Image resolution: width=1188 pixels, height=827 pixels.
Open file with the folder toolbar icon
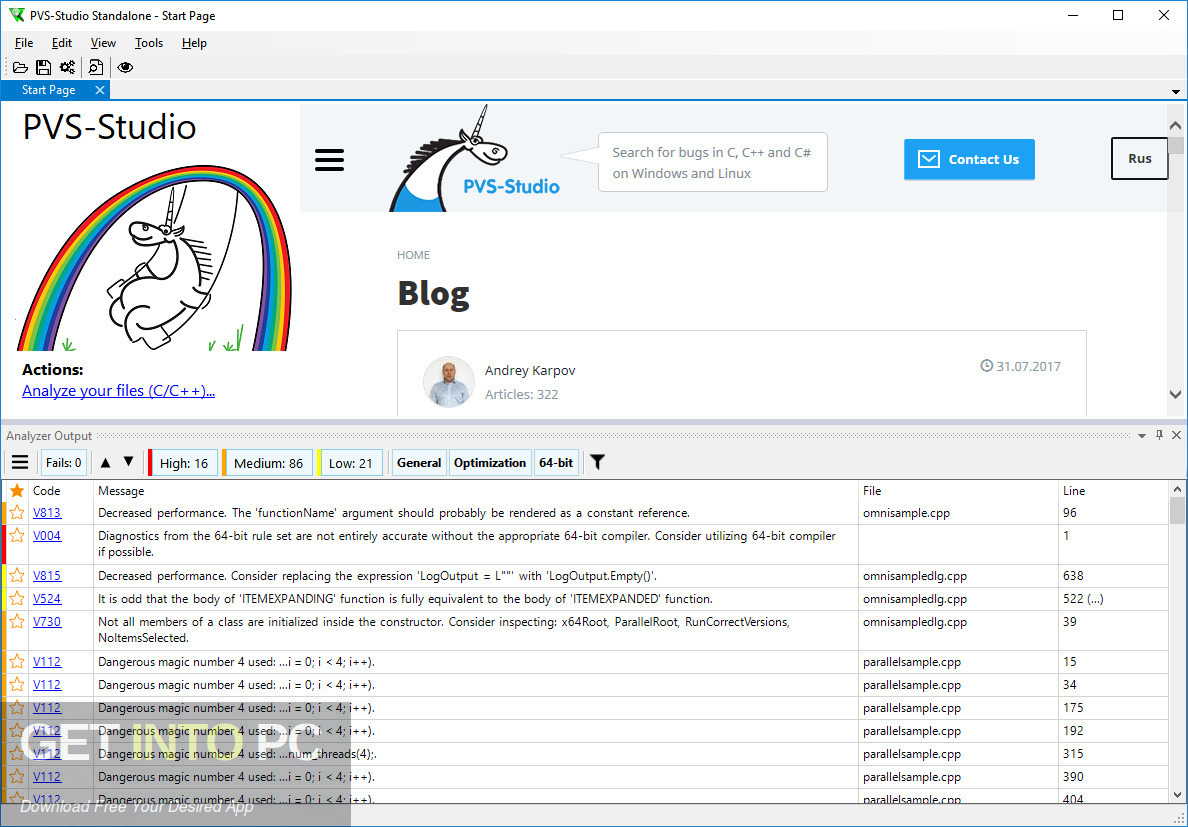click(x=20, y=67)
